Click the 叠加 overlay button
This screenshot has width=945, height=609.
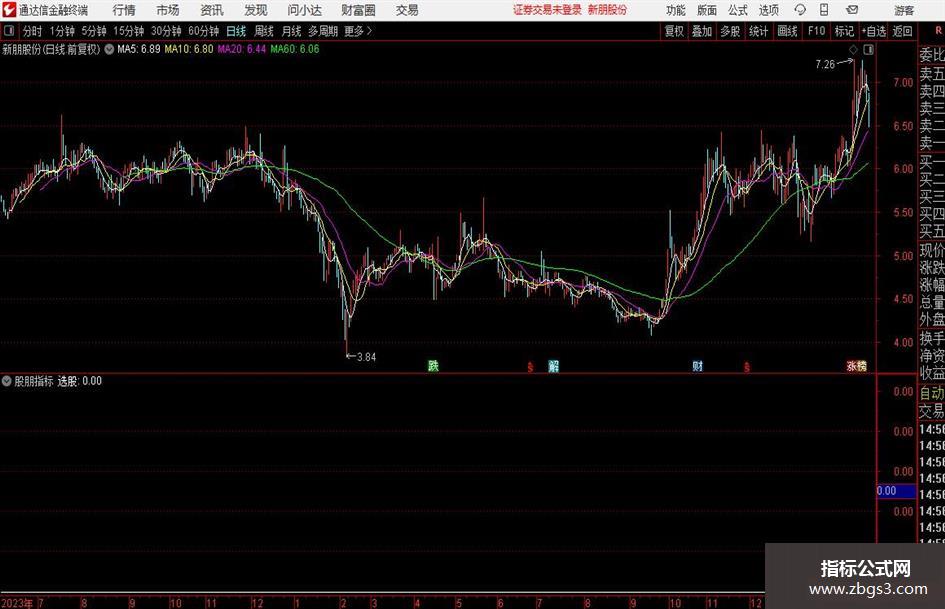(x=702, y=31)
